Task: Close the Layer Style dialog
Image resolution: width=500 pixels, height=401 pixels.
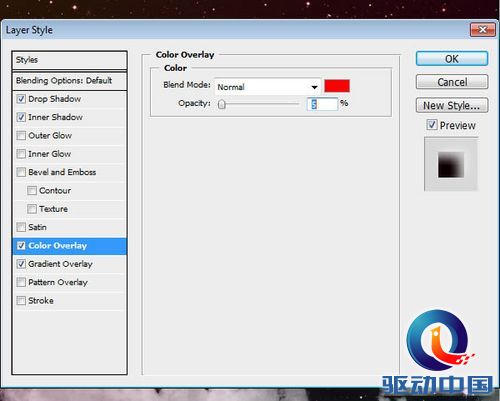Action: click(x=482, y=30)
